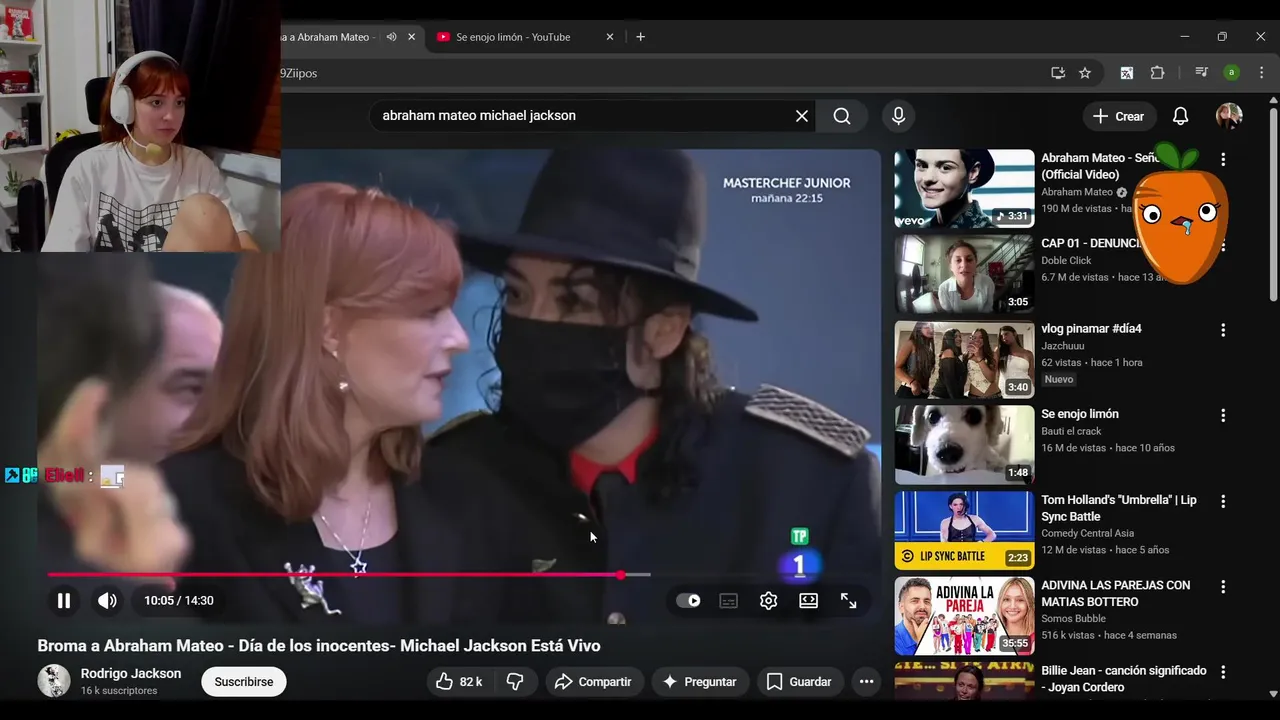Open 'ADIVINA LAS PAREJAS' video thumbnail

pos(964,616)
